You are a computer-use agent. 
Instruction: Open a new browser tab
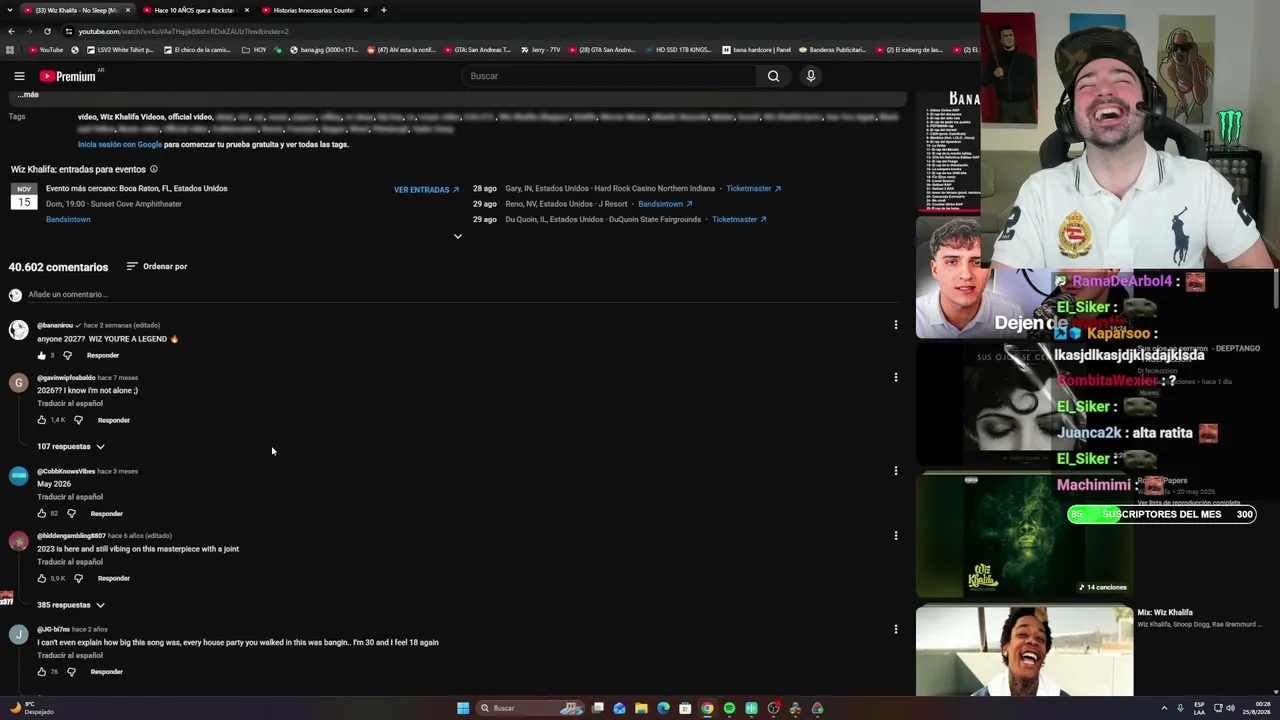[383, 10]
